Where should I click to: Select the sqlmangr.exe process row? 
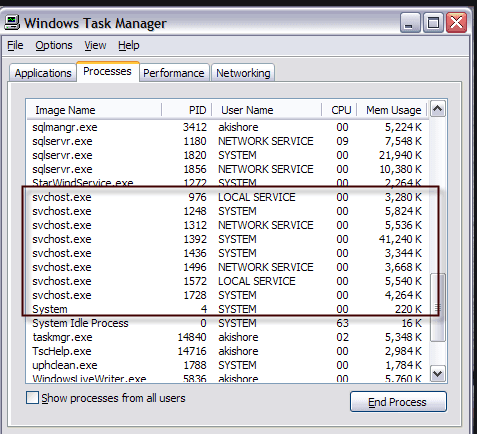pyautogui.click(x=227, y=127)
